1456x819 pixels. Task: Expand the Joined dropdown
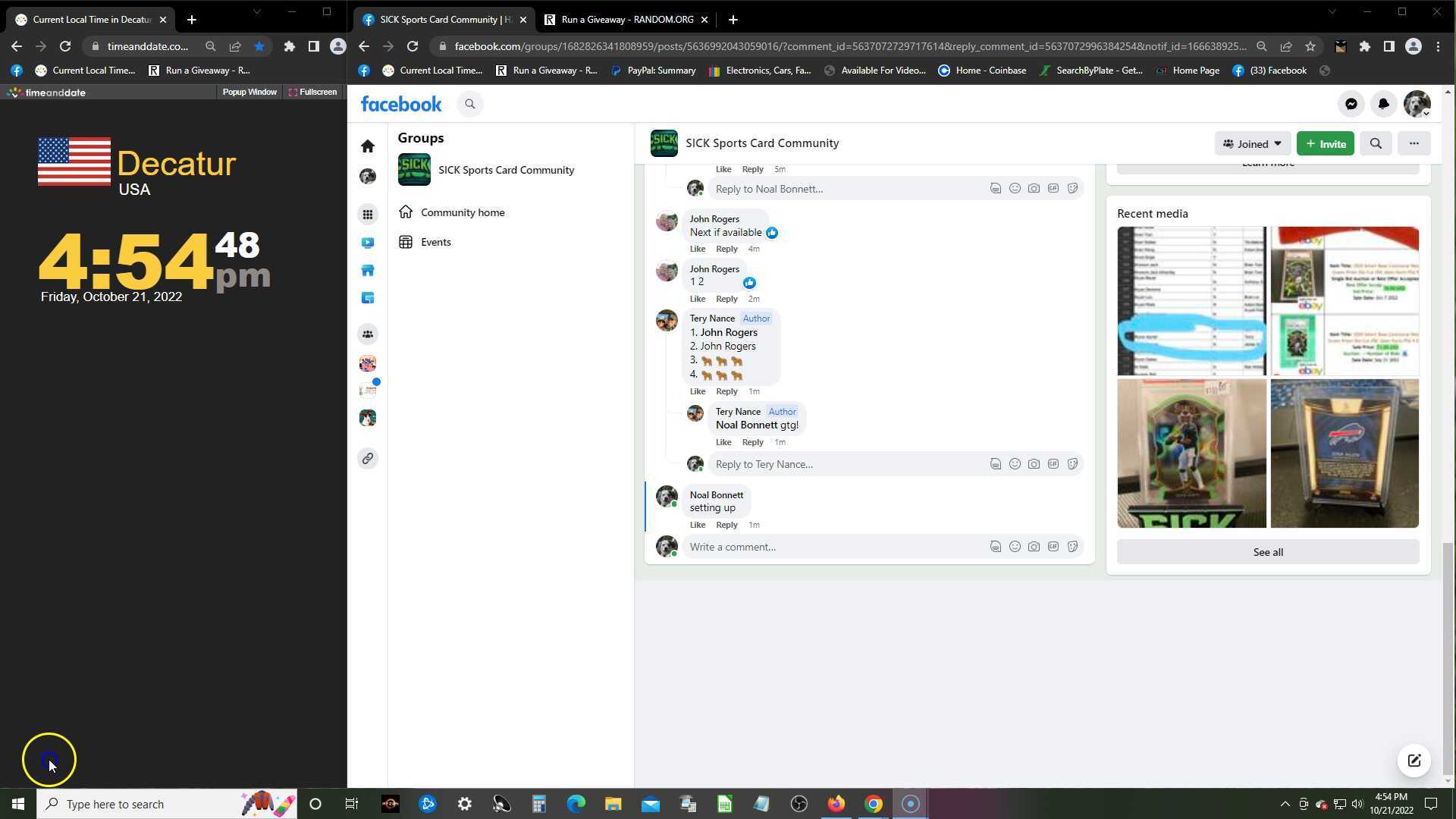click(x=1252, y=143)
